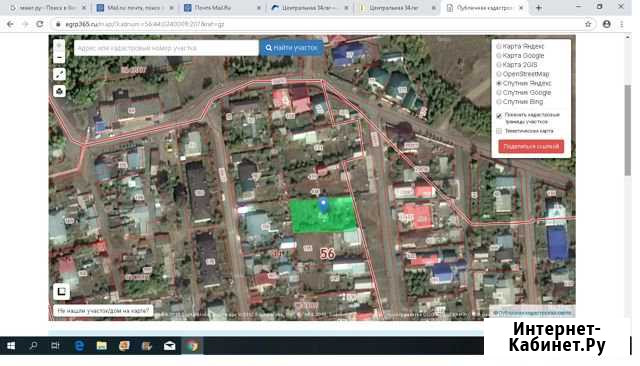Focus the address or cadastral number field
The height and width of the screenshot is (366, 640).
(166, 48)
